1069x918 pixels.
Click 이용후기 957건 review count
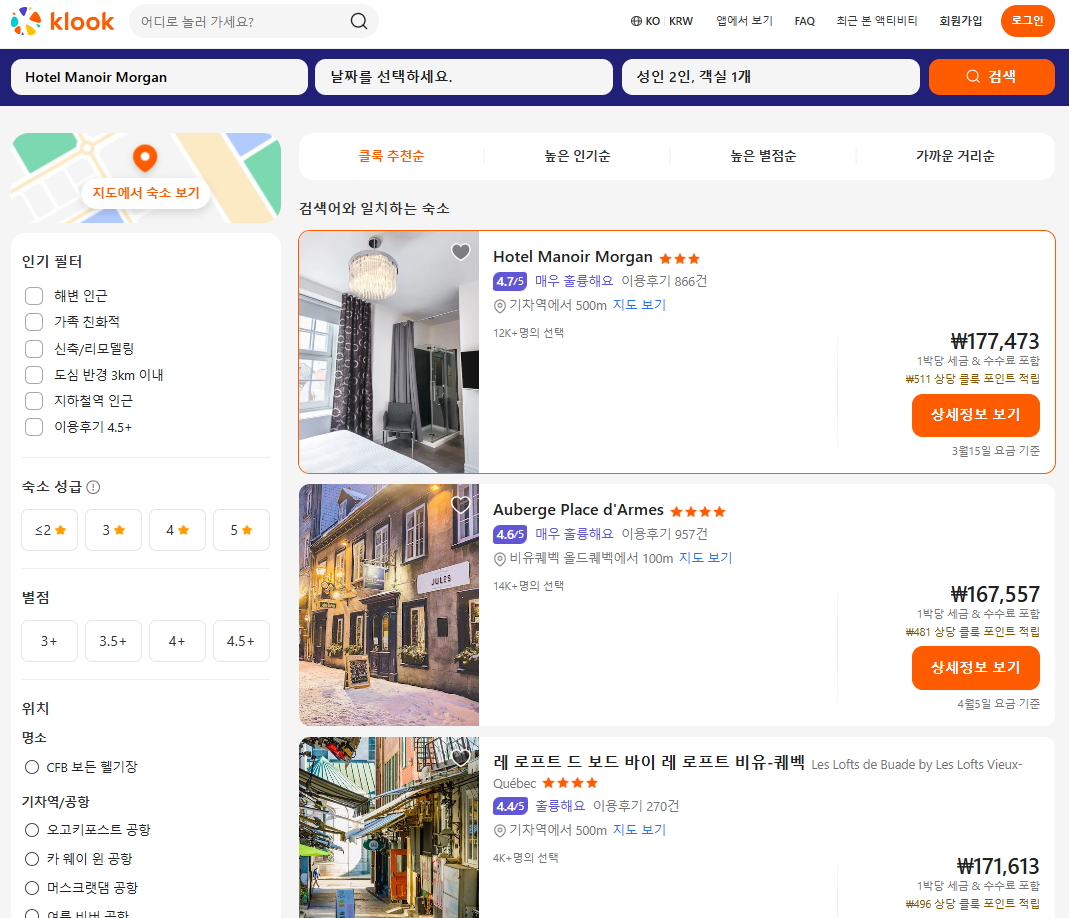(664, 534)
